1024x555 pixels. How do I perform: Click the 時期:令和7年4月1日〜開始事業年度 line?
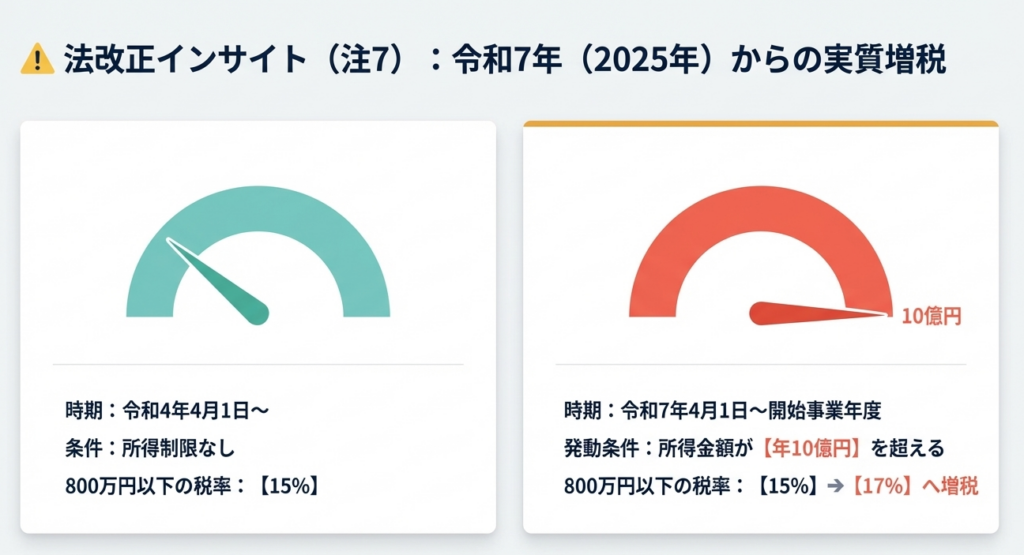pos(721,410)
